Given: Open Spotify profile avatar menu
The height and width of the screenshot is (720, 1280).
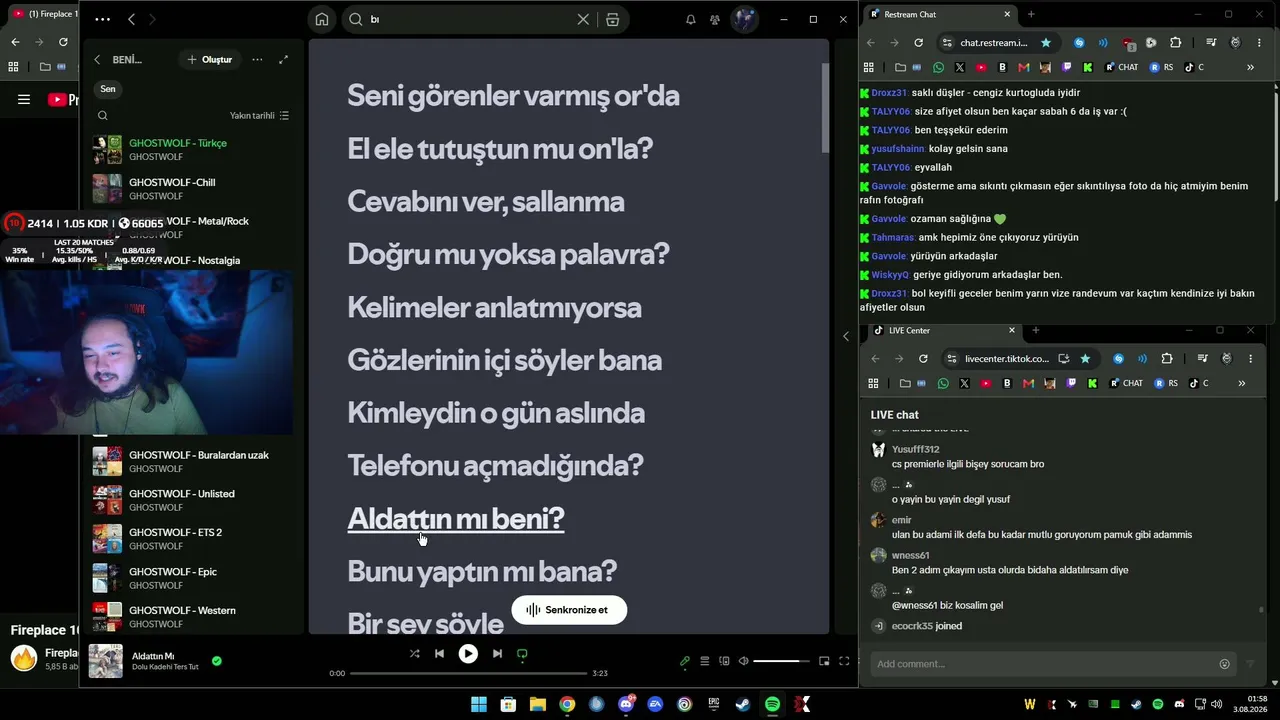Looking at the screenshot, I should [x=744, y=19].
